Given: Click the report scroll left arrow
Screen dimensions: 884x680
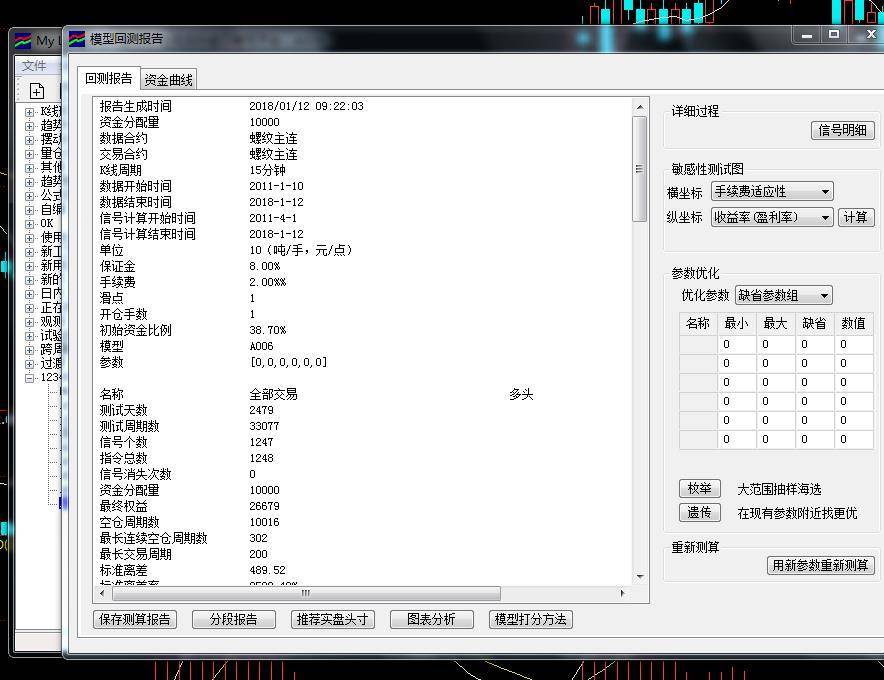Looking at the screenshot, I should (102, 593).
